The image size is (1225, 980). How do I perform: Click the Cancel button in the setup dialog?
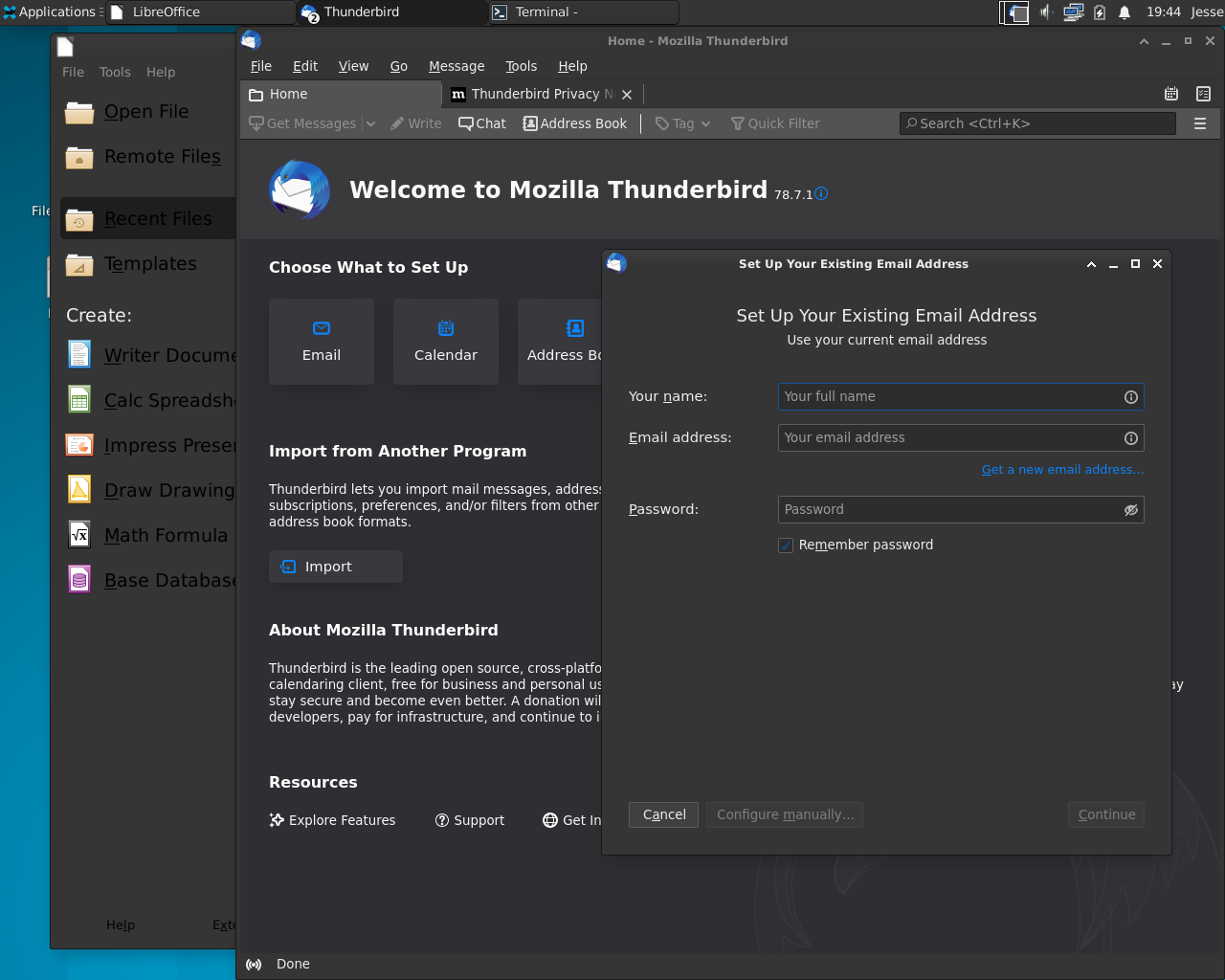pos(664,814)
